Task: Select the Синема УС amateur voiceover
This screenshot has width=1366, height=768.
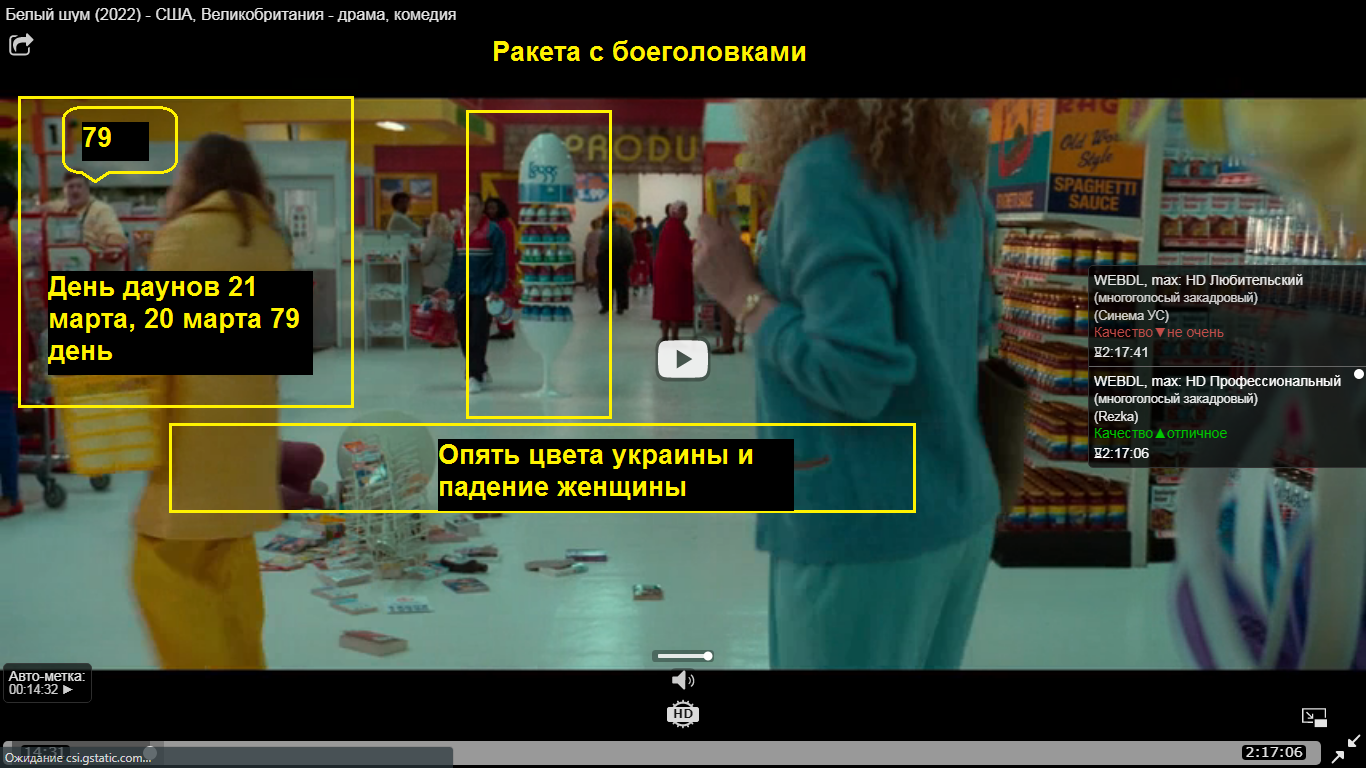Action: click(1227, 315)
